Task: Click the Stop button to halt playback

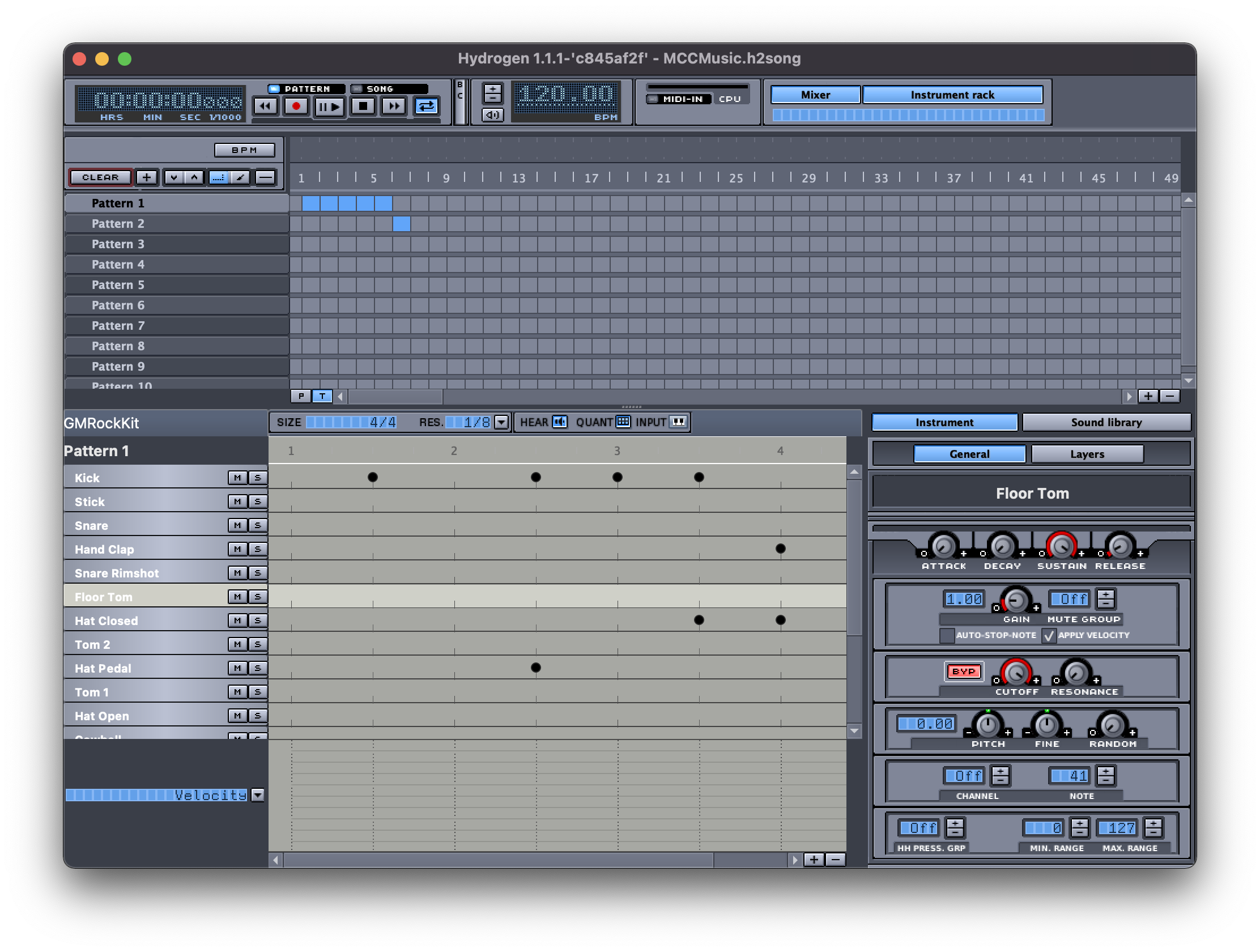Action: [x=362, y=108]
